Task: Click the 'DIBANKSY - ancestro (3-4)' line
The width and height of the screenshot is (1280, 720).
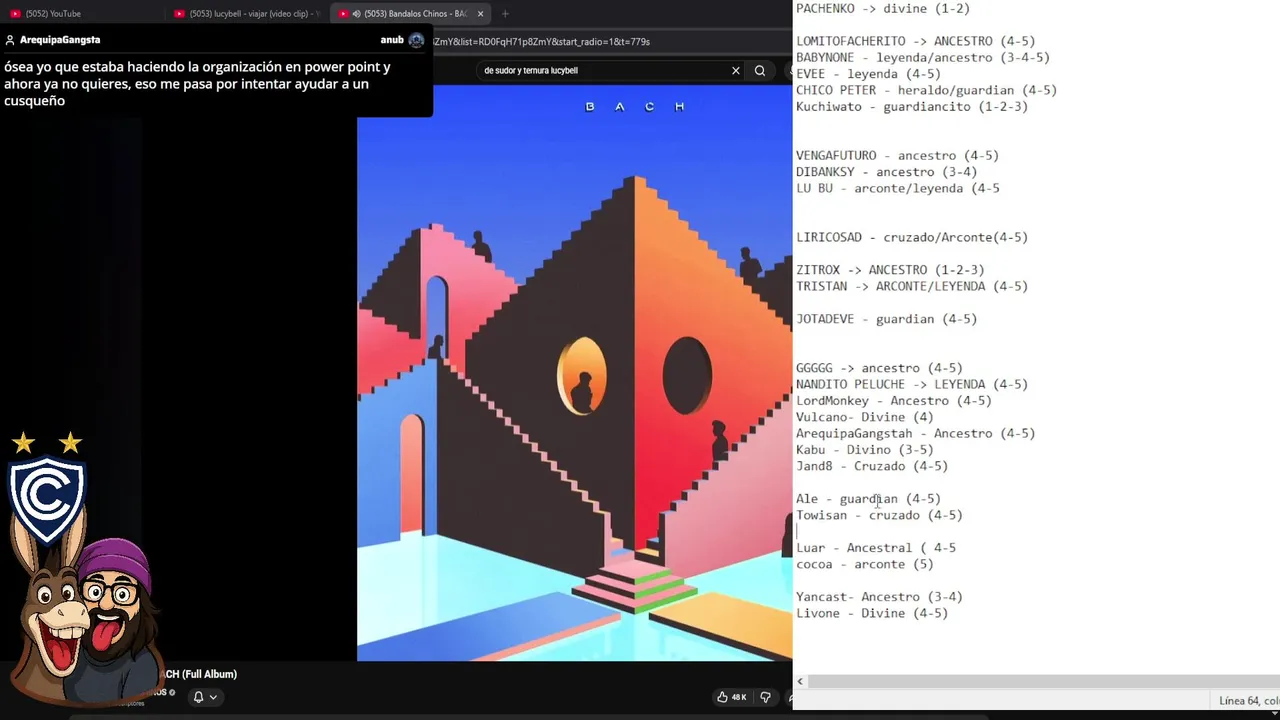Action: [886, 172]
